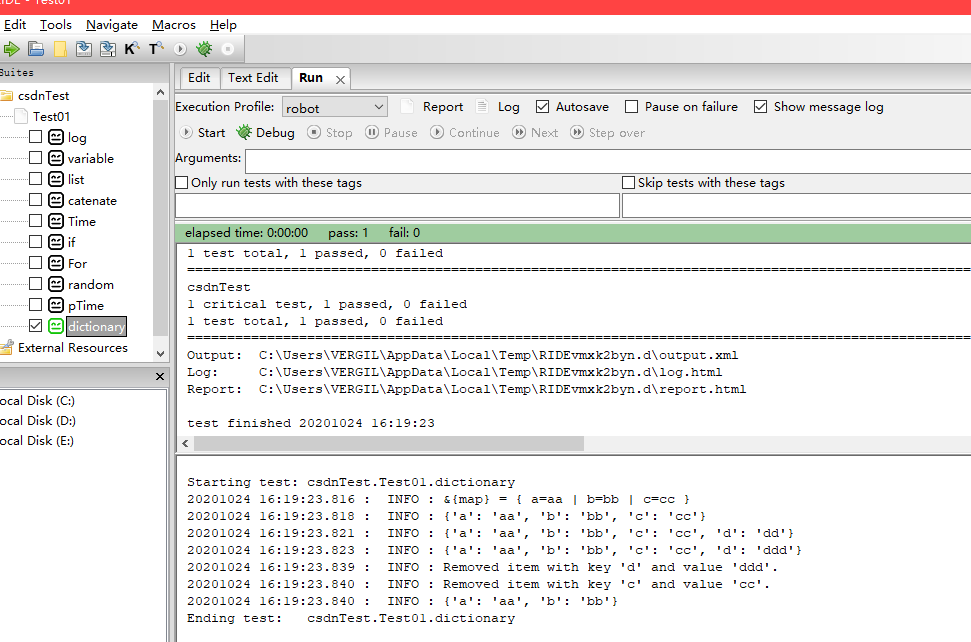971x642 pixels.
Task: Open the Tools menu
Action: tap(56, 25)
